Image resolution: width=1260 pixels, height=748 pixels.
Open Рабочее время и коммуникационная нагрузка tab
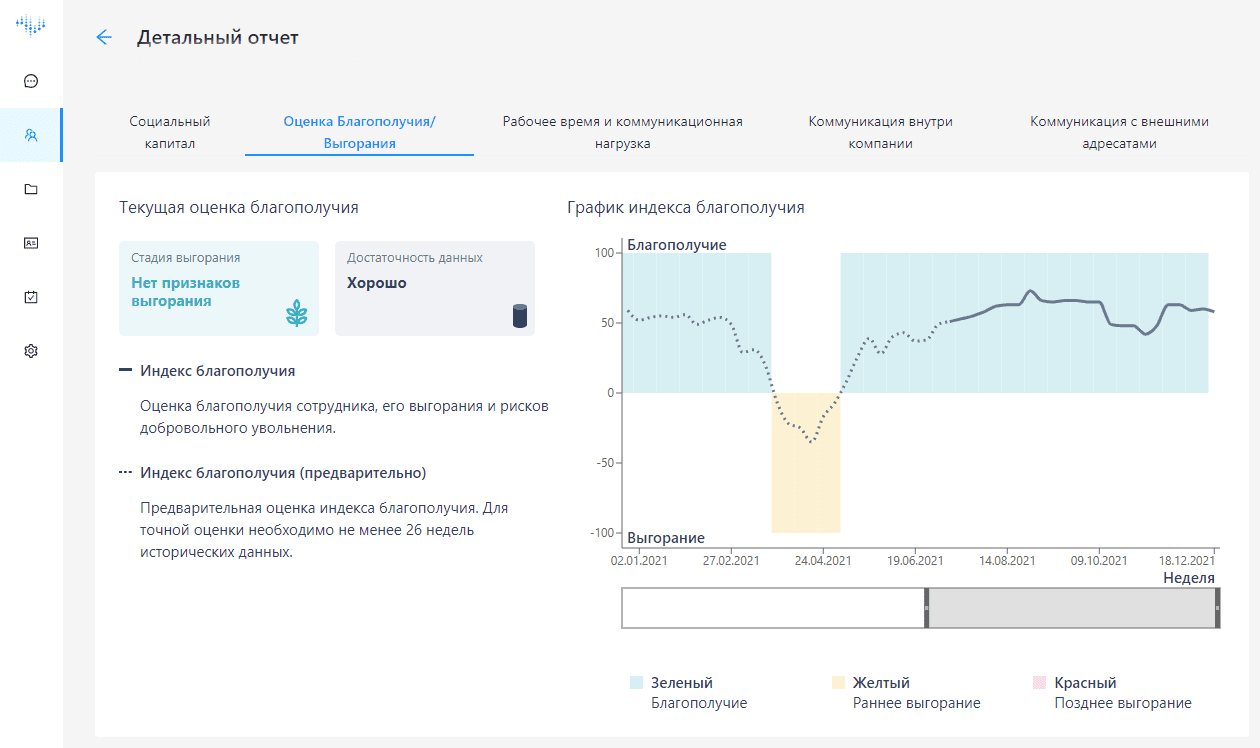622,132
